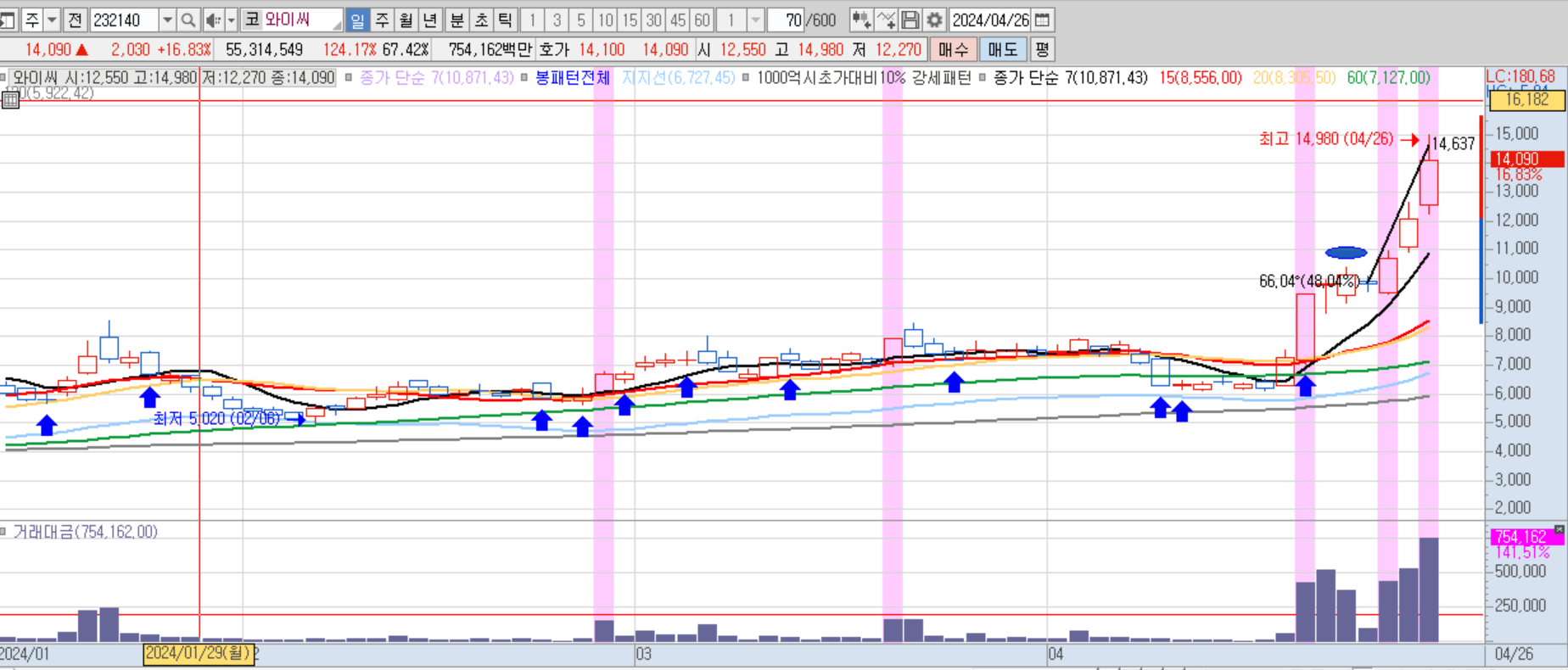Open the speaker icon's dropdown arrow
Screen dimensions: 1568x670
[x=231, y=20]
